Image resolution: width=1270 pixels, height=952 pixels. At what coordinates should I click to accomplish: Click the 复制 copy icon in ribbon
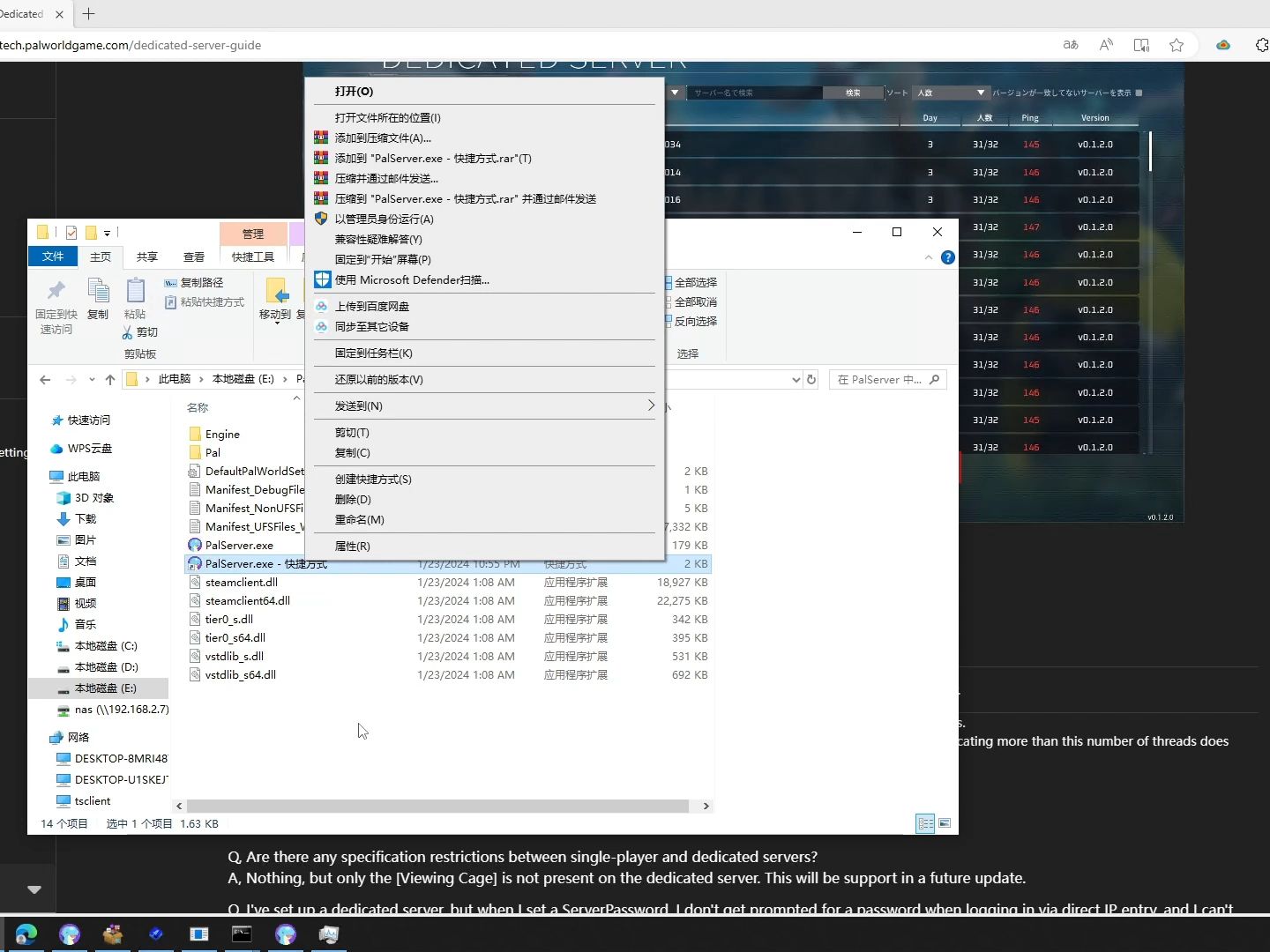click(x=98, y=291)
